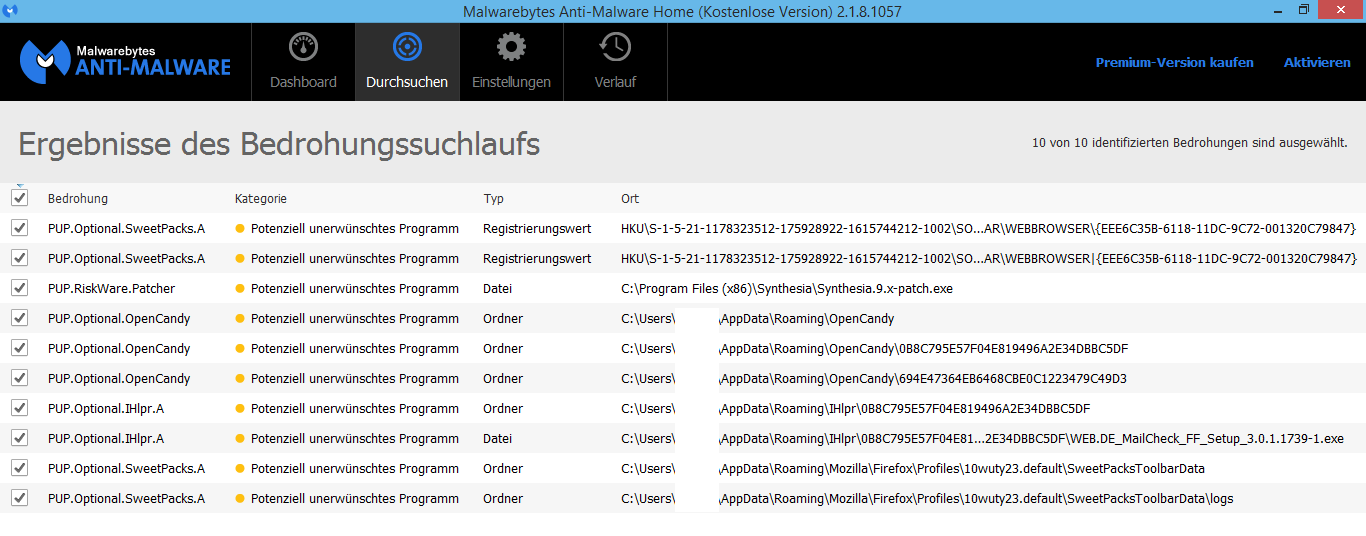Click the 'Ergebnisse des Bedrohungssuchlaufs' heading
Image resolution: width=1366 pixels, height=536 pixels.
click(x=279, y=145)
